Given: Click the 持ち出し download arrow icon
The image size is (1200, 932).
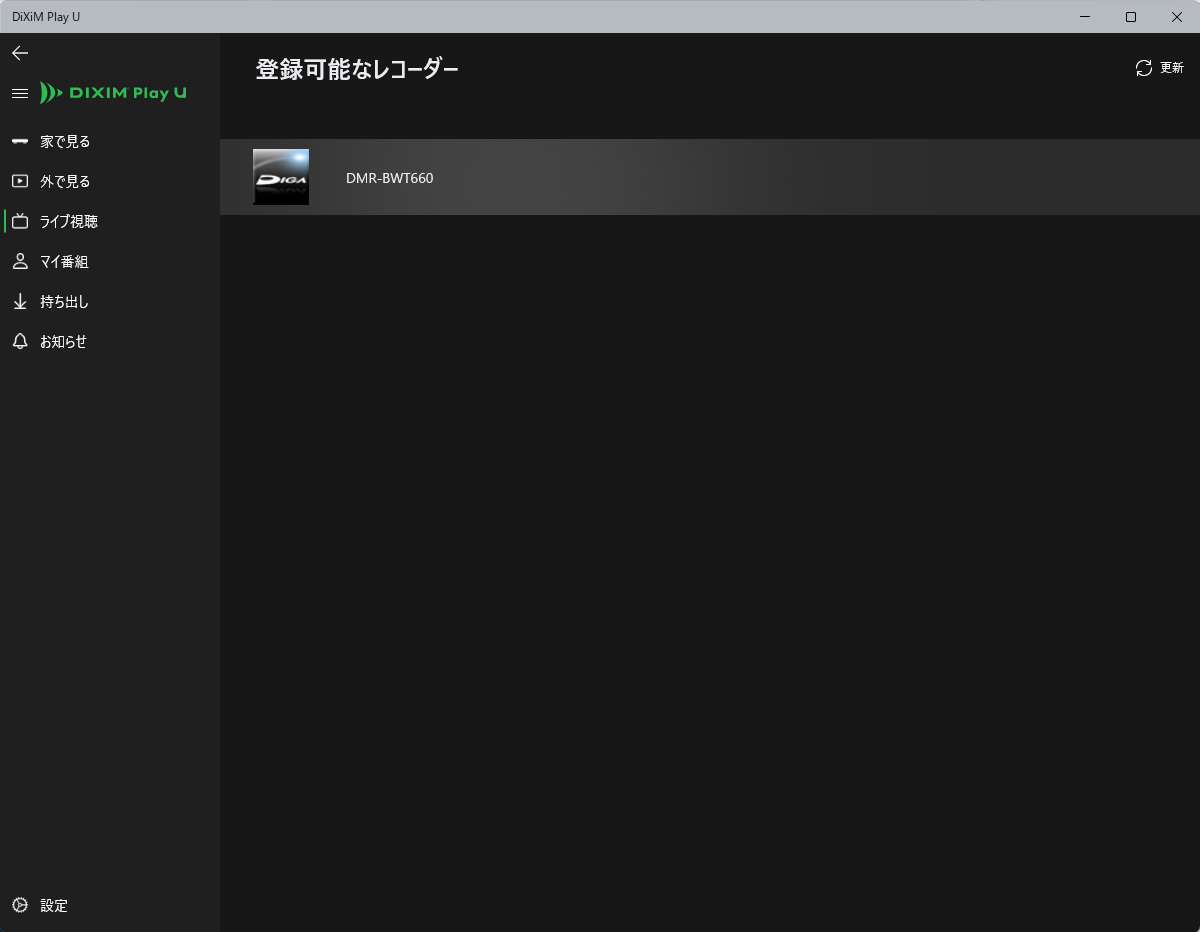Looking at the screenshot, I should (20, 302).
